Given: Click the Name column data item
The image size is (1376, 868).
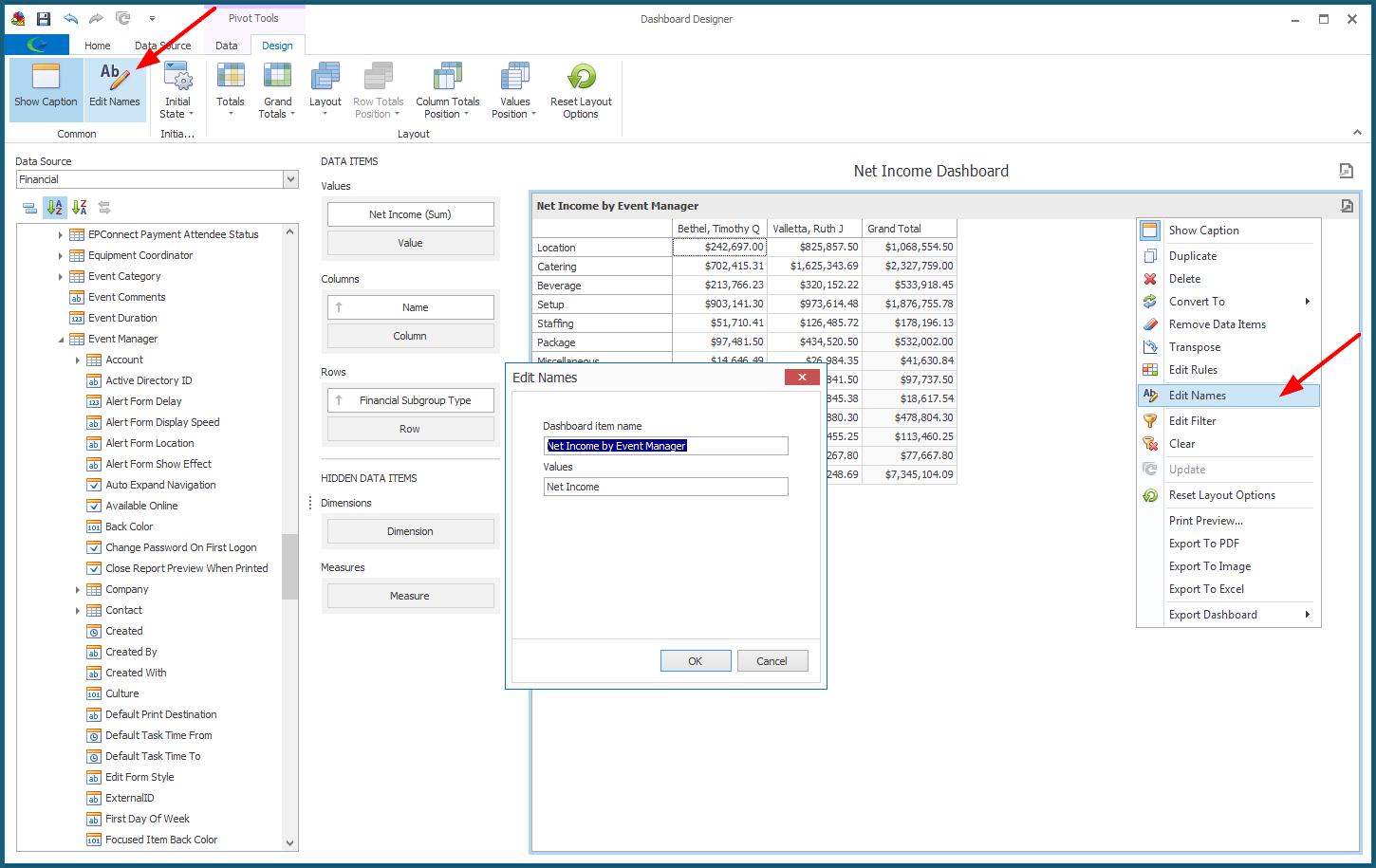Looking at the screenshot, I should click(x=410, y=307).
